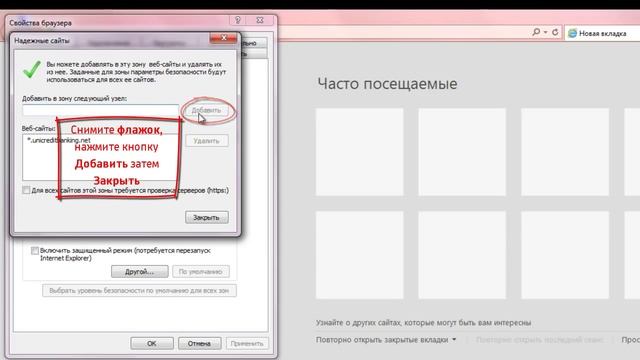640x360 pixels.
Task: Click Применить in Свойства браузера
Action: 247,343
